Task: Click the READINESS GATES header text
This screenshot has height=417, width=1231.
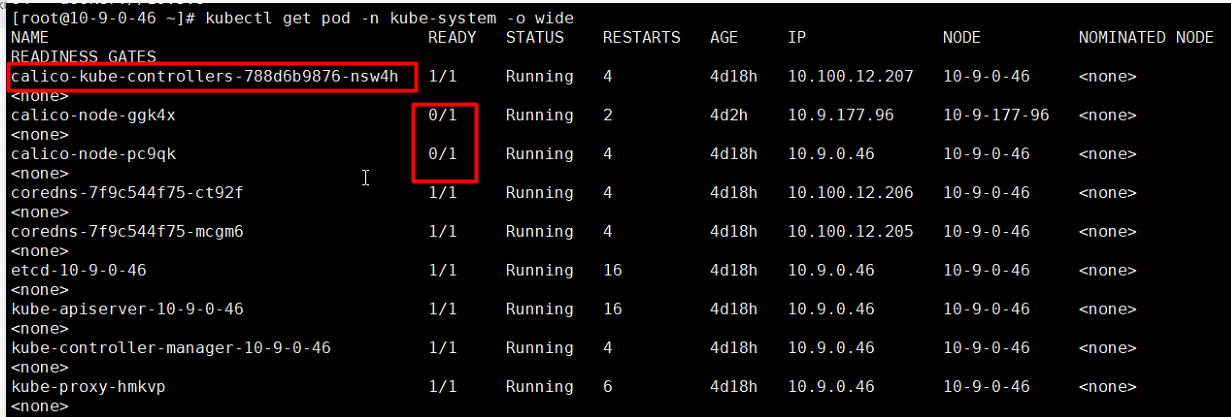Action: [x=83, y=57]
